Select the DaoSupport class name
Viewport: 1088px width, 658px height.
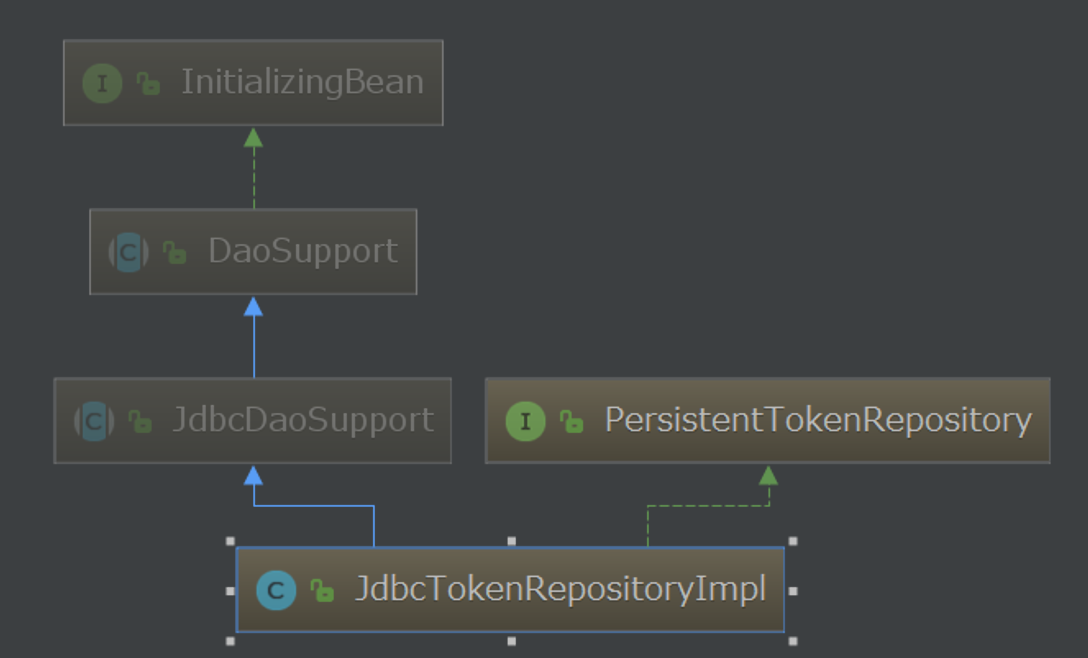click(302, 251)
